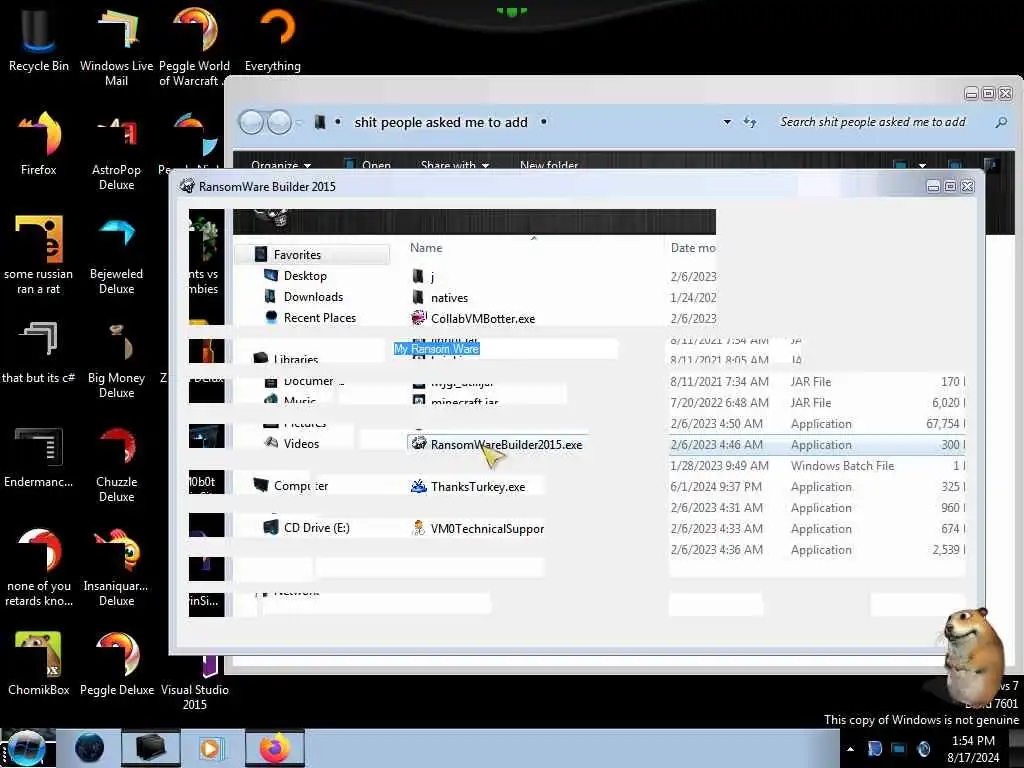Click the blue globe taskbar icon
The height and width of the screenshot is (768, 1024).
tap(89, 748)
